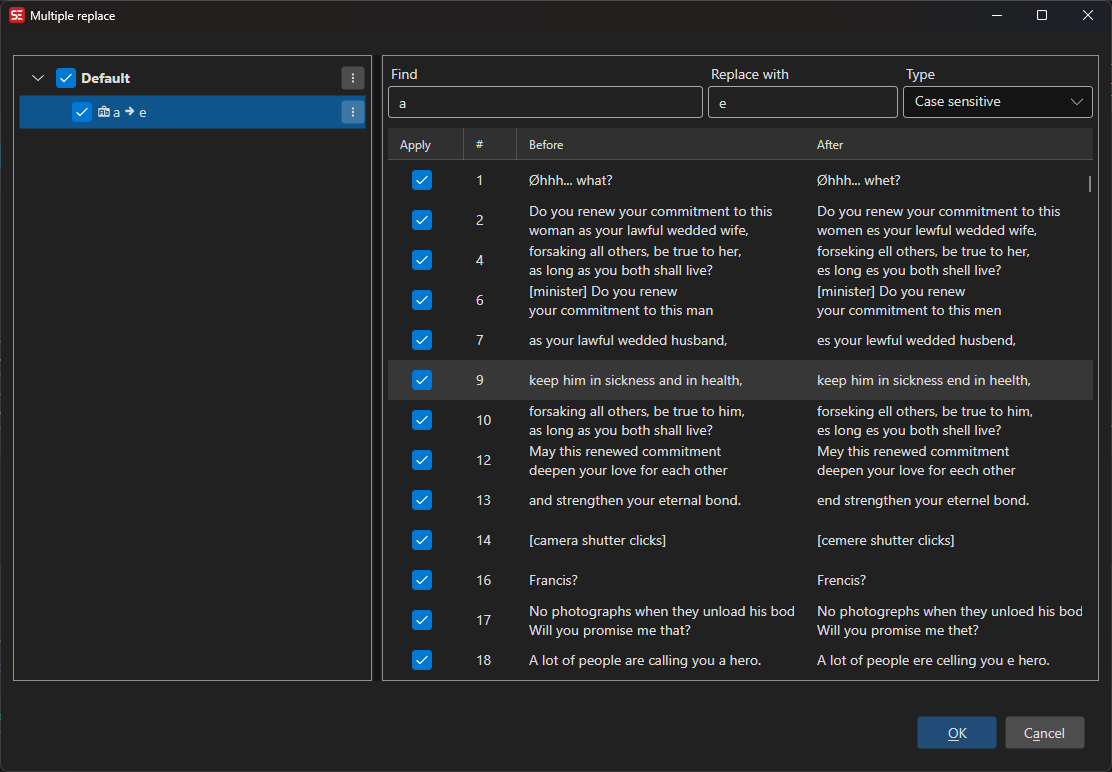Click the Find text field
This screenshot has width=1112, height=772.
pos(545,102)
